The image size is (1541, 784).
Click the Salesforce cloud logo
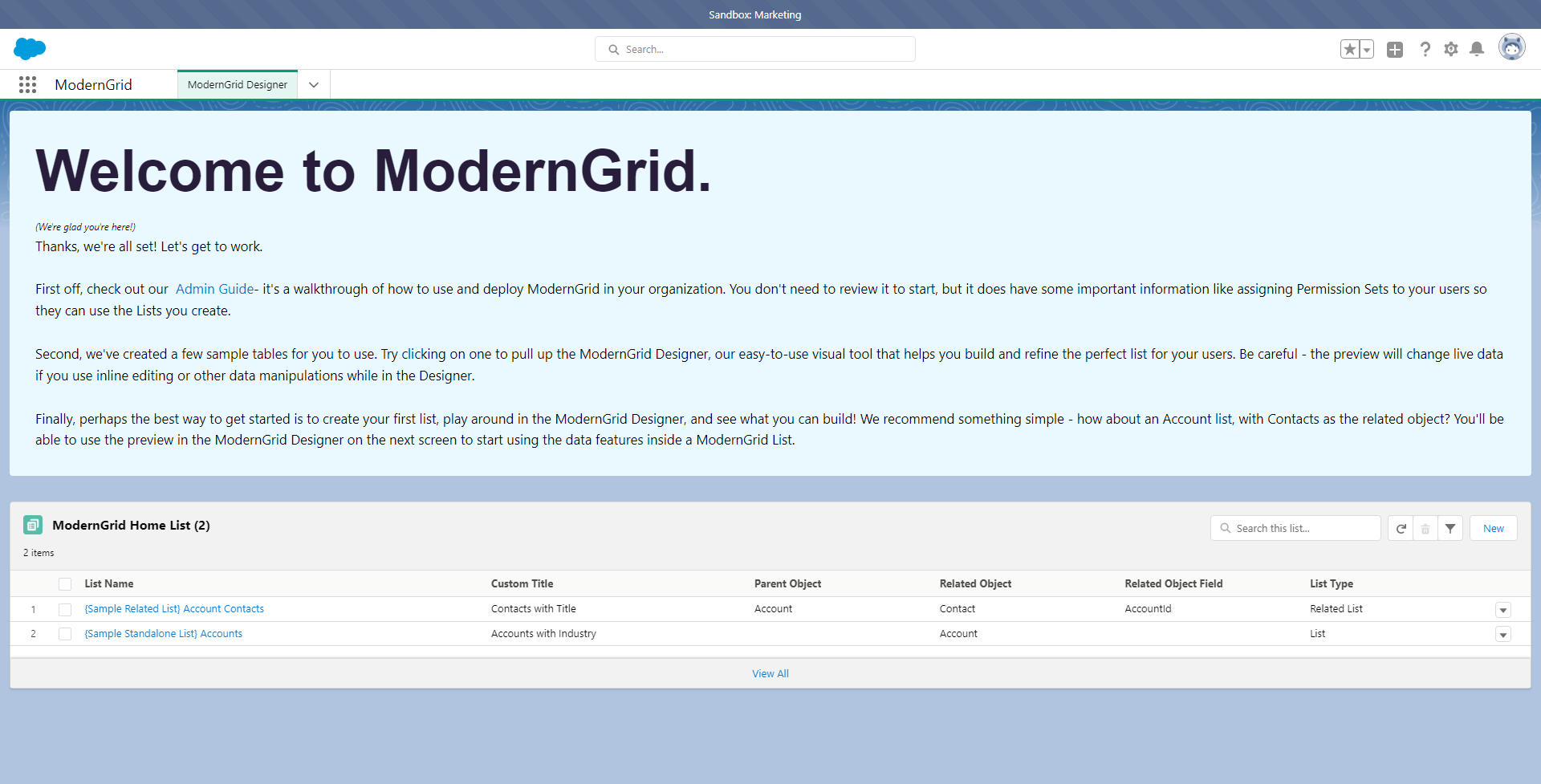pos(30,49)
